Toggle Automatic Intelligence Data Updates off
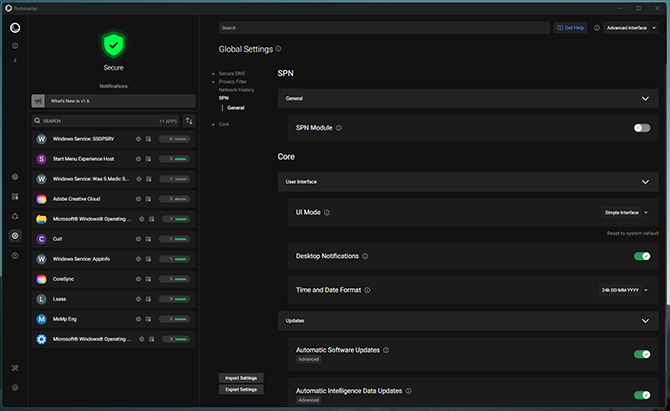The width and height of the screenshot is (670, 411). (x=642, y=395)
